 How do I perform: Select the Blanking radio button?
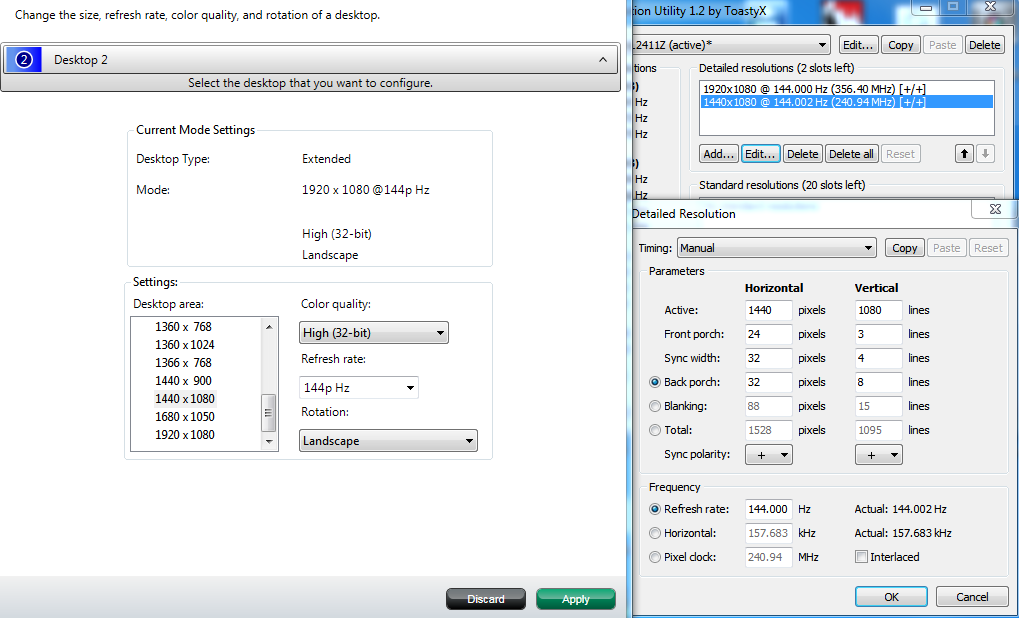click(x=655, y=406)
